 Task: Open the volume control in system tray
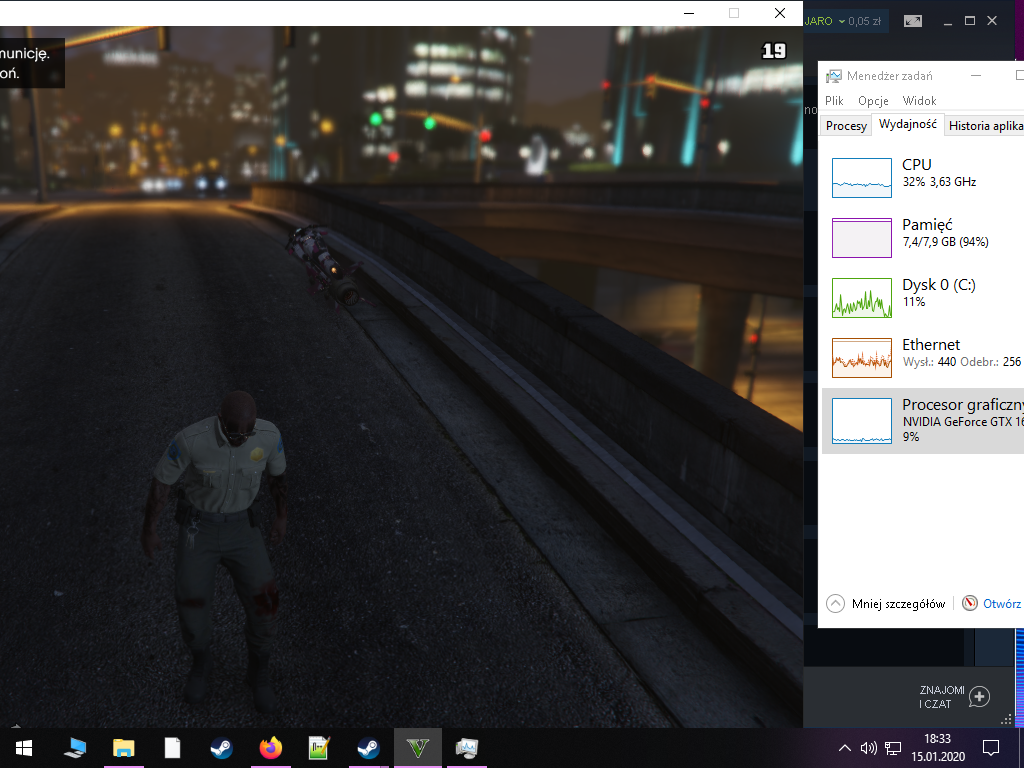(869, 748)
